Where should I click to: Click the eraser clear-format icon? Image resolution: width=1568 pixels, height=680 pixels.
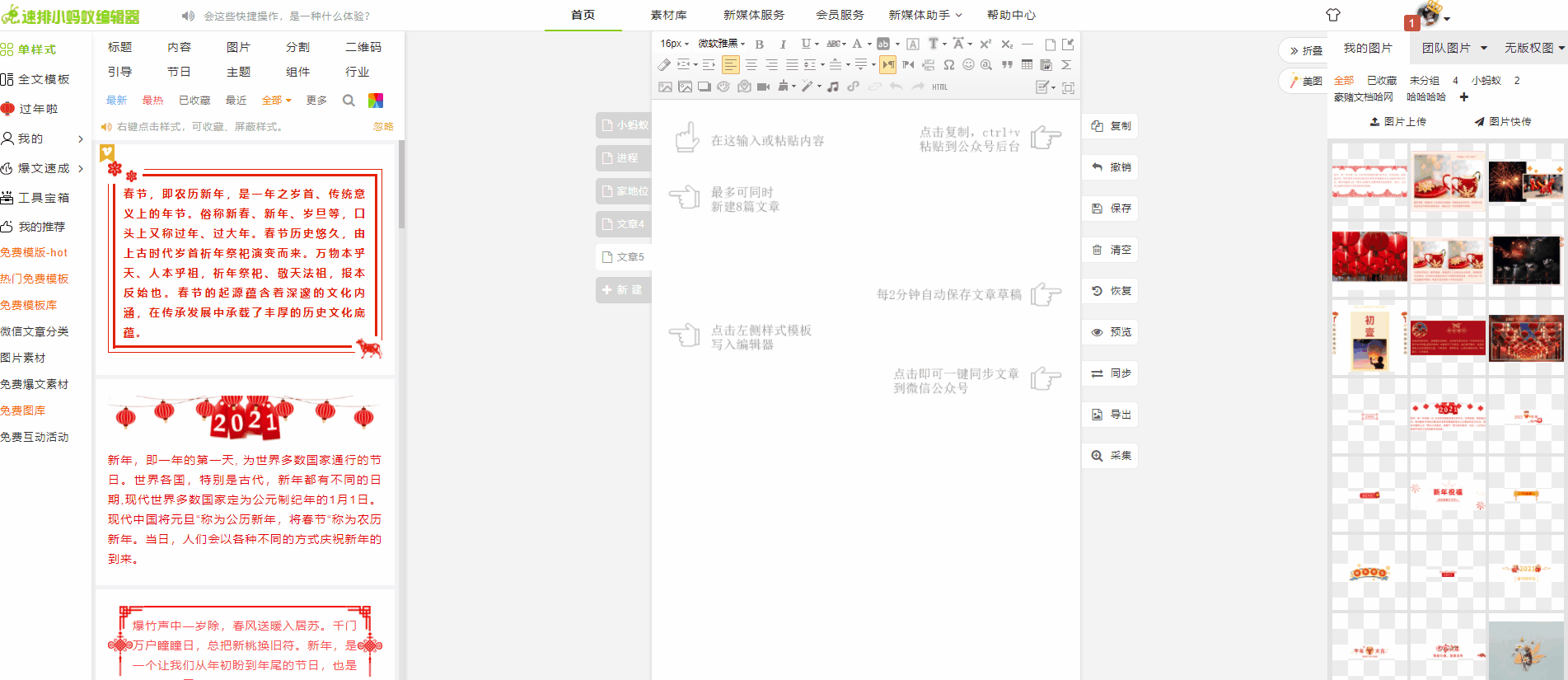coord(664,64)
